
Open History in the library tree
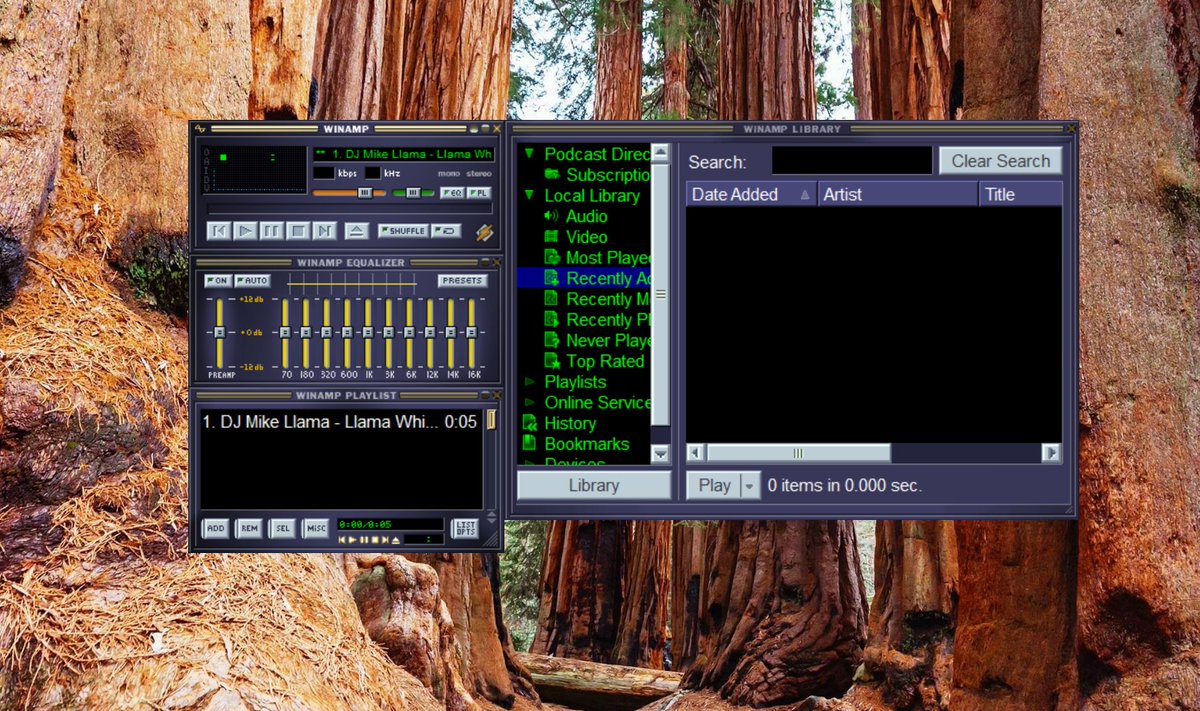coord(558,423)
